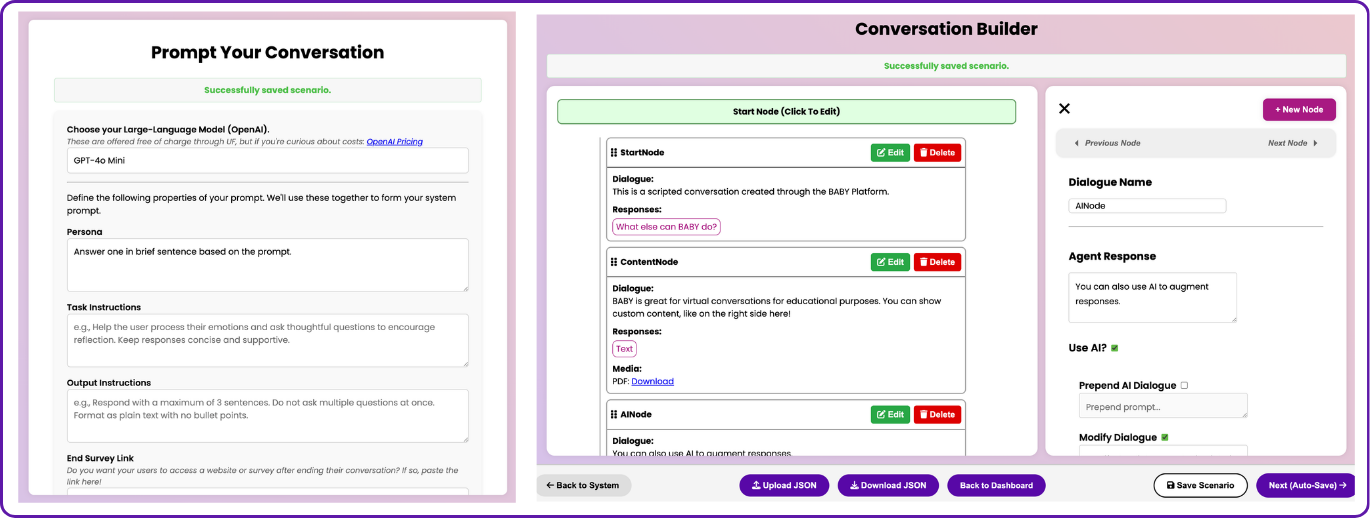Screen dimensions: 1371x518
Task: Focus the Persona text area
Action: coord(267,265)
